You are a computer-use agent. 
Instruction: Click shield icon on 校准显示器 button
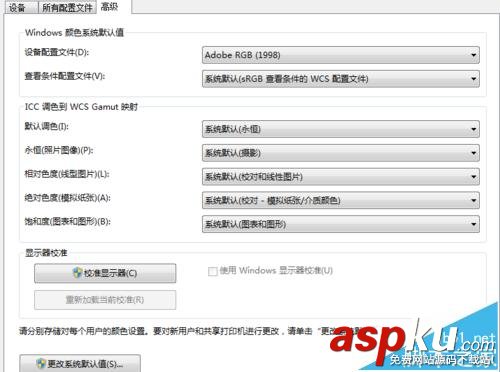[77, 273]
